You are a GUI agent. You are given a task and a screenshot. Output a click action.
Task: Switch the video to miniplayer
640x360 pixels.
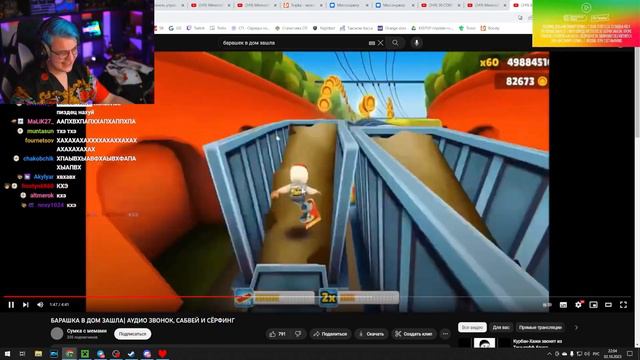(x=593, y=304)
